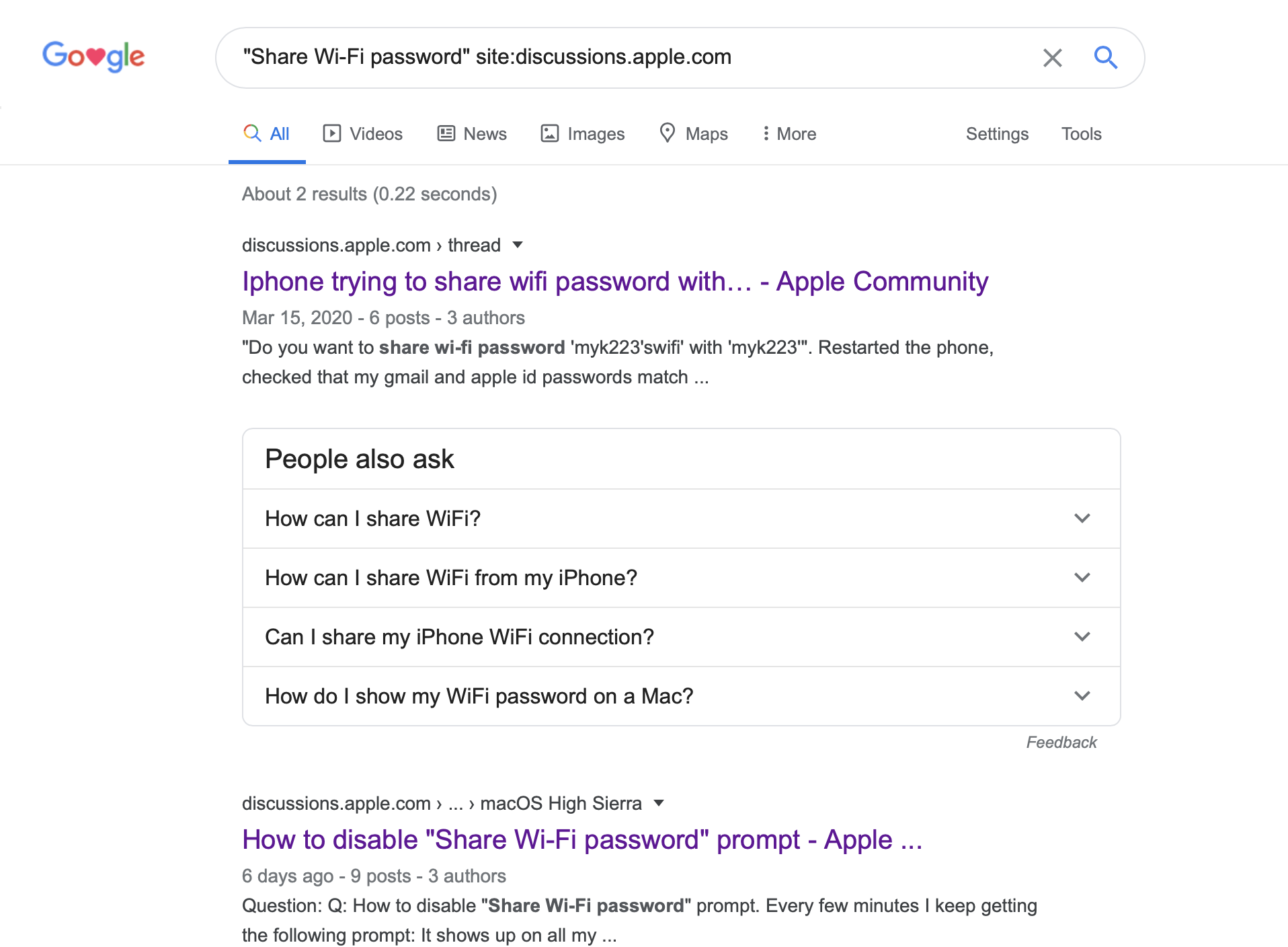The image size is (1288, 947).
Task: Click the Google logo
Action: [x=93, y=56]
